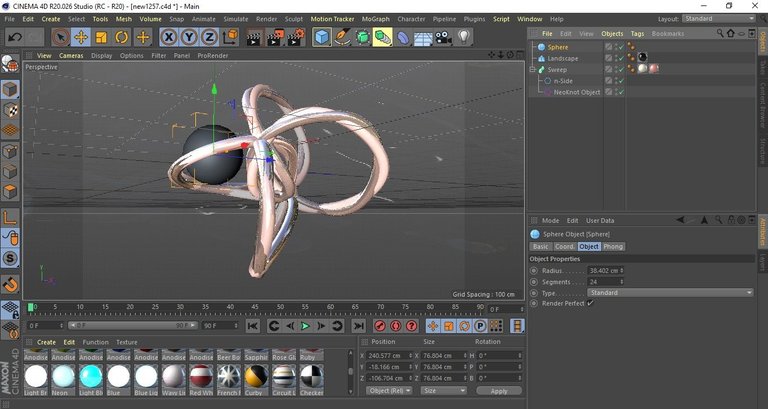Switch to Model mode in the left palette
The width and height of the screenshot is (768, 409).
(10, 90)
